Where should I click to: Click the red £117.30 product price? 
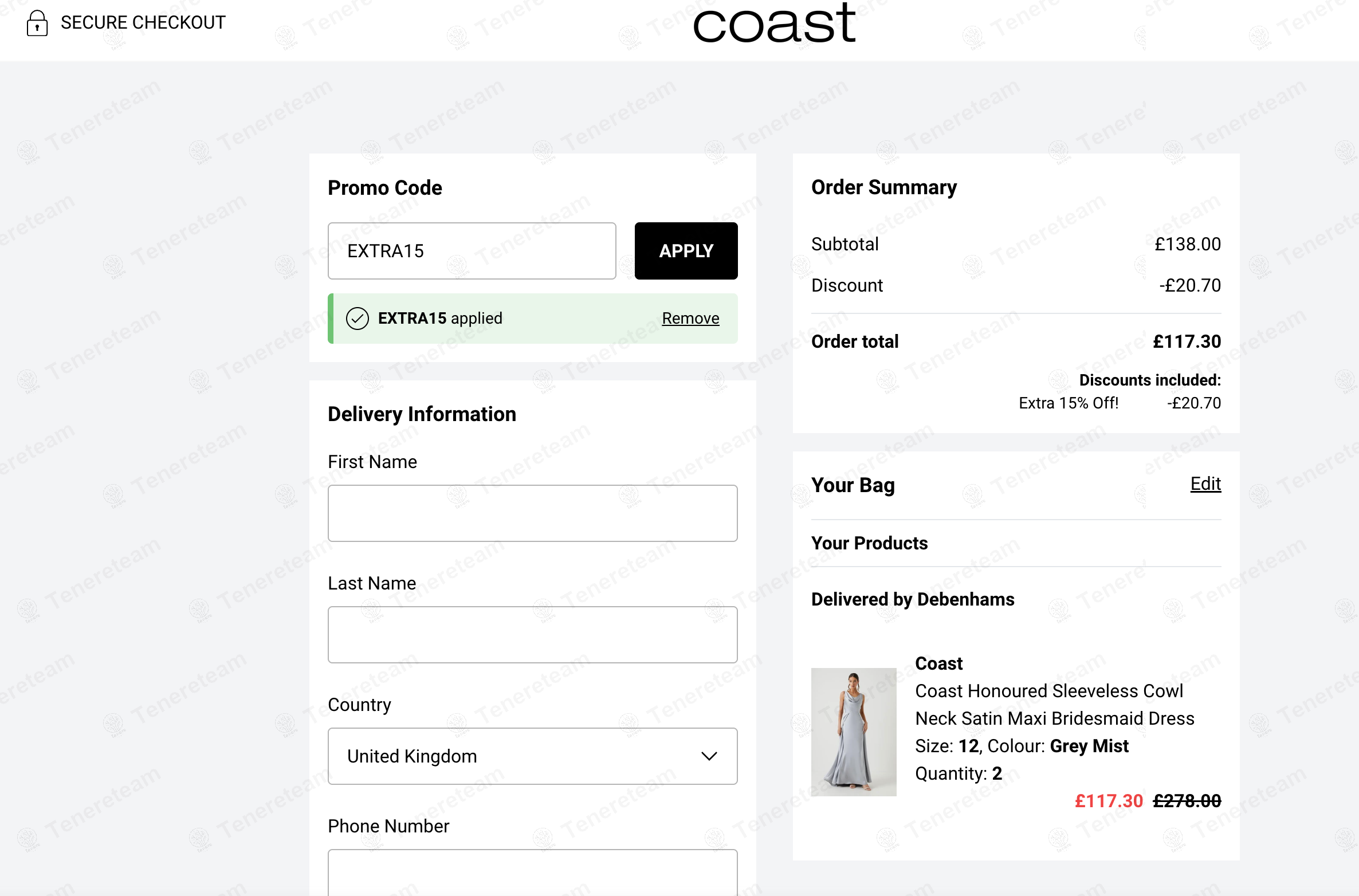(x=1109, y=801)
